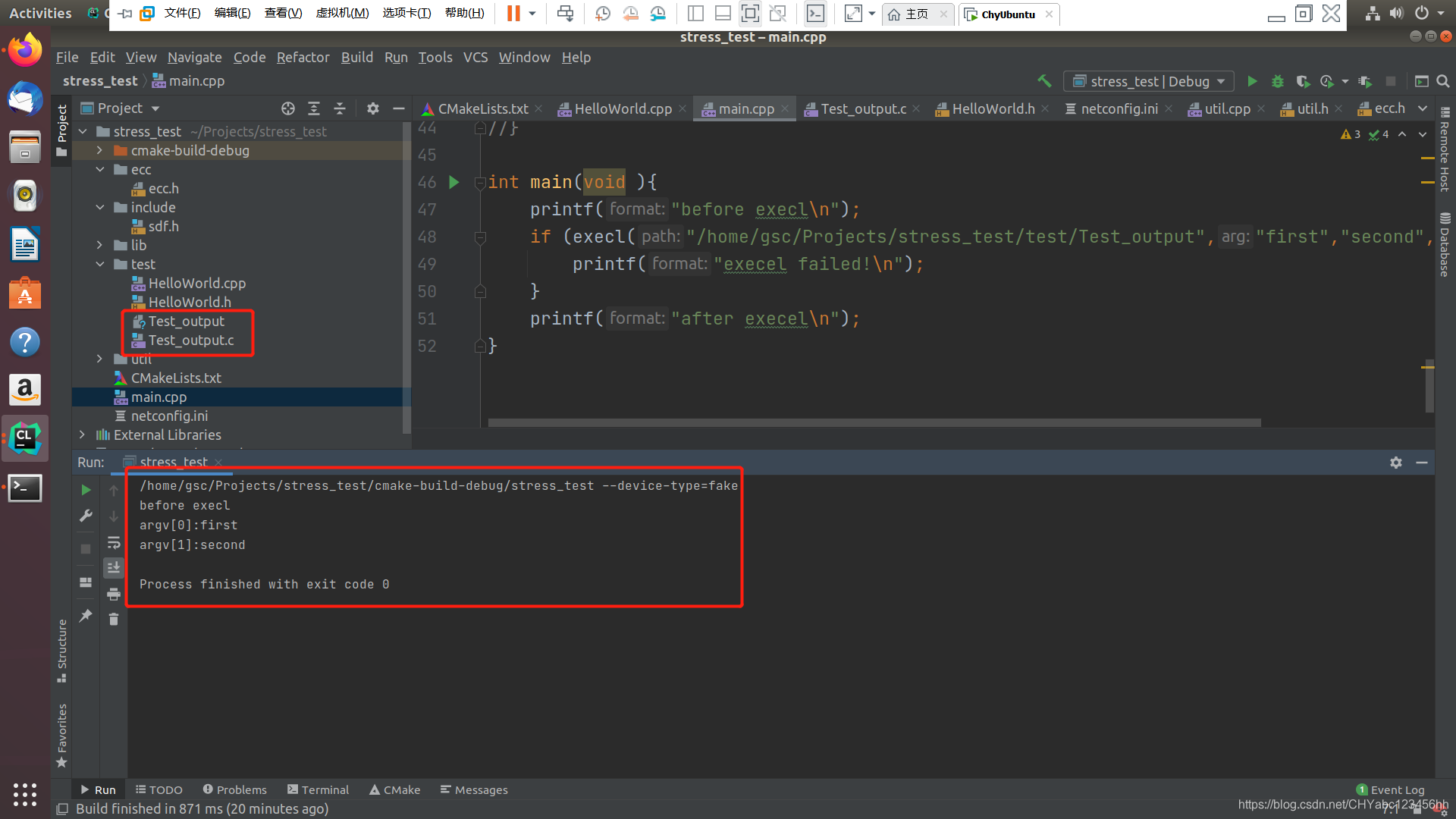Screen dimensions: 1456x819
Task: Switch to the Test_output.c editor tab
Action: click(x=862, y=108)
